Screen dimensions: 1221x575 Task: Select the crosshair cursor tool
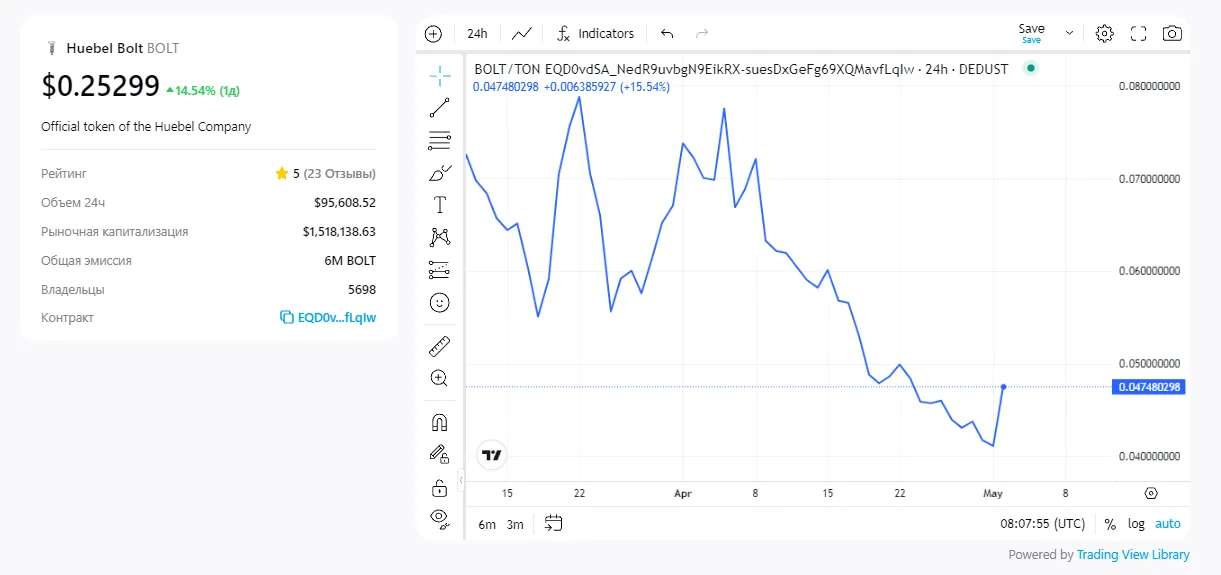439,76
